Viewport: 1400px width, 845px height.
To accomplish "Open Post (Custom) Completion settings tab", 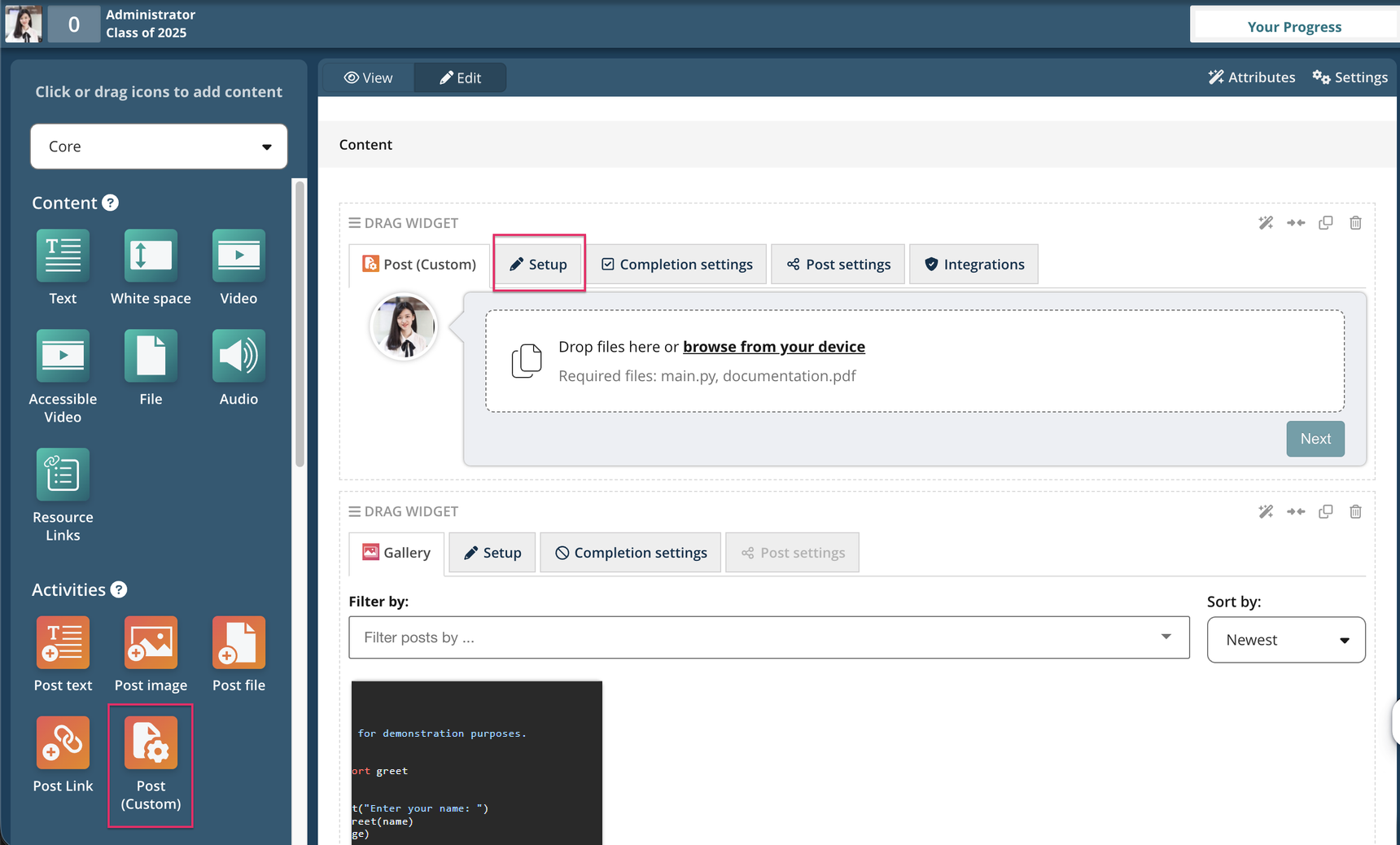I will 677,265.
